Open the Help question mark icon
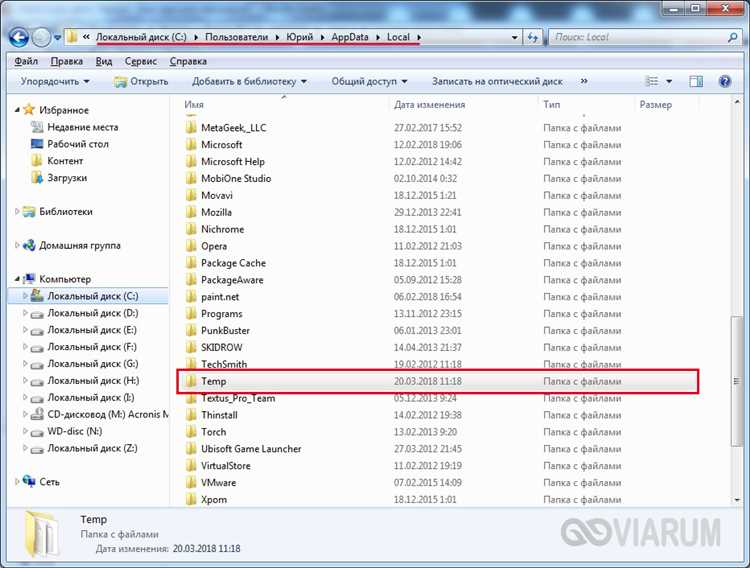 [x=725, y=81]
